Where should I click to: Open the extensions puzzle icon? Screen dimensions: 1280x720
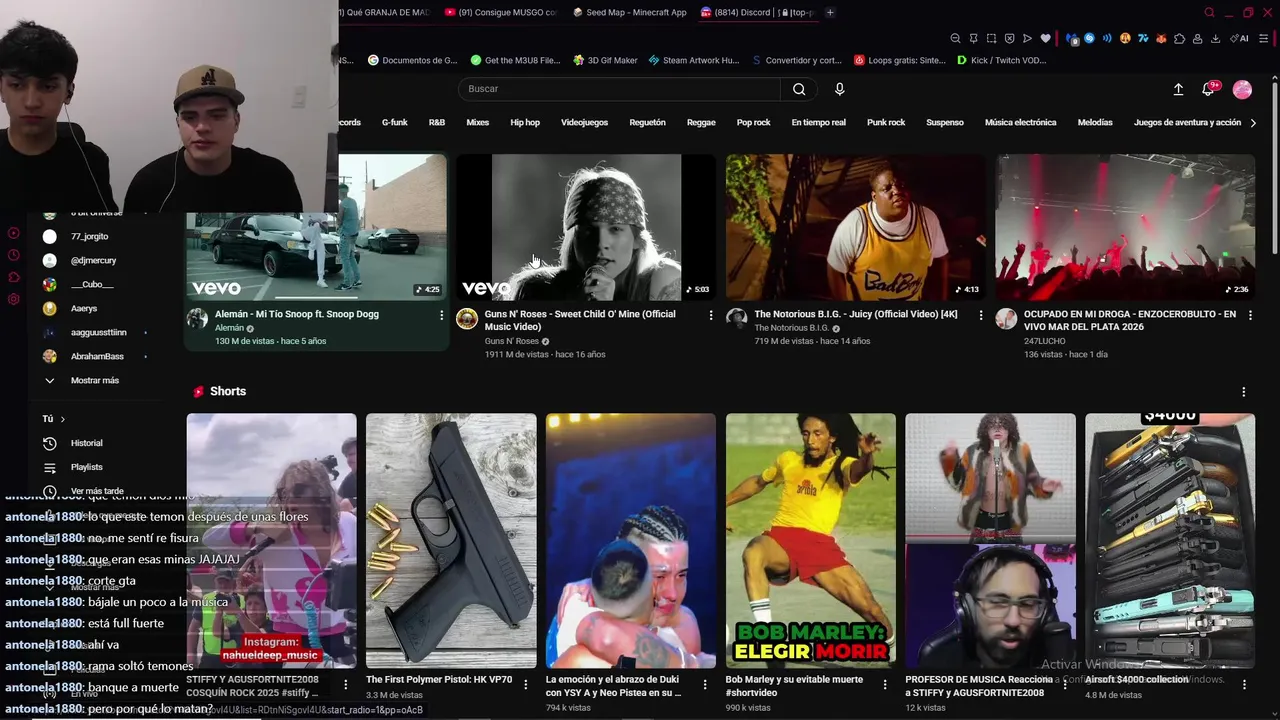point(1179,38)
